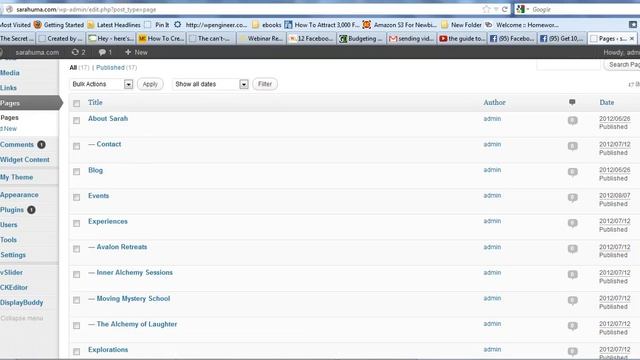Viewport: 640px width, 360px height.
Task: Collapse the admin sidebar menu
Action: [x=22, y=318]
